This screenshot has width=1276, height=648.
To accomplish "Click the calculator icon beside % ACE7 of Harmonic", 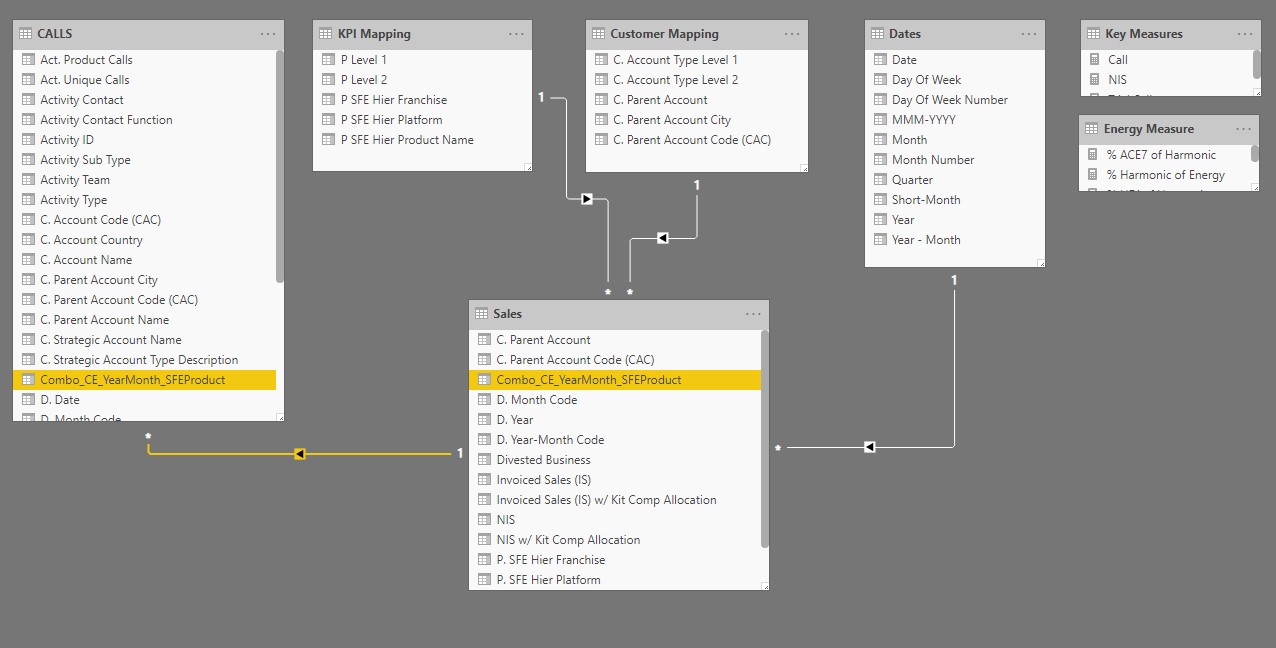I will coord(1093,155).
